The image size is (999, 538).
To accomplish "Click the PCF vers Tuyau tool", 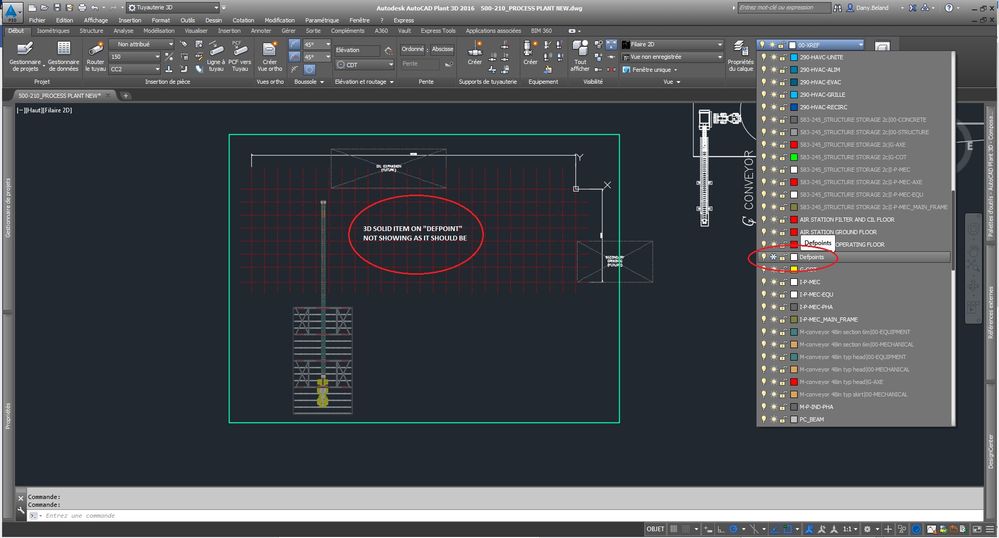I will pos(240,56).
